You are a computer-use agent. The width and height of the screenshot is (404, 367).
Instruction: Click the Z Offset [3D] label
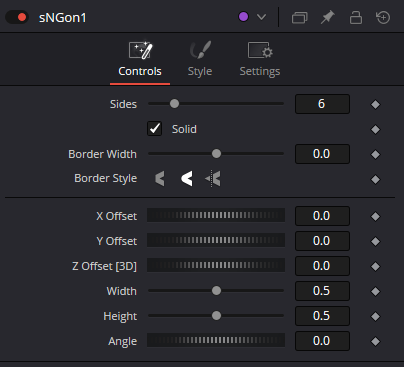[x=104, y=266]
